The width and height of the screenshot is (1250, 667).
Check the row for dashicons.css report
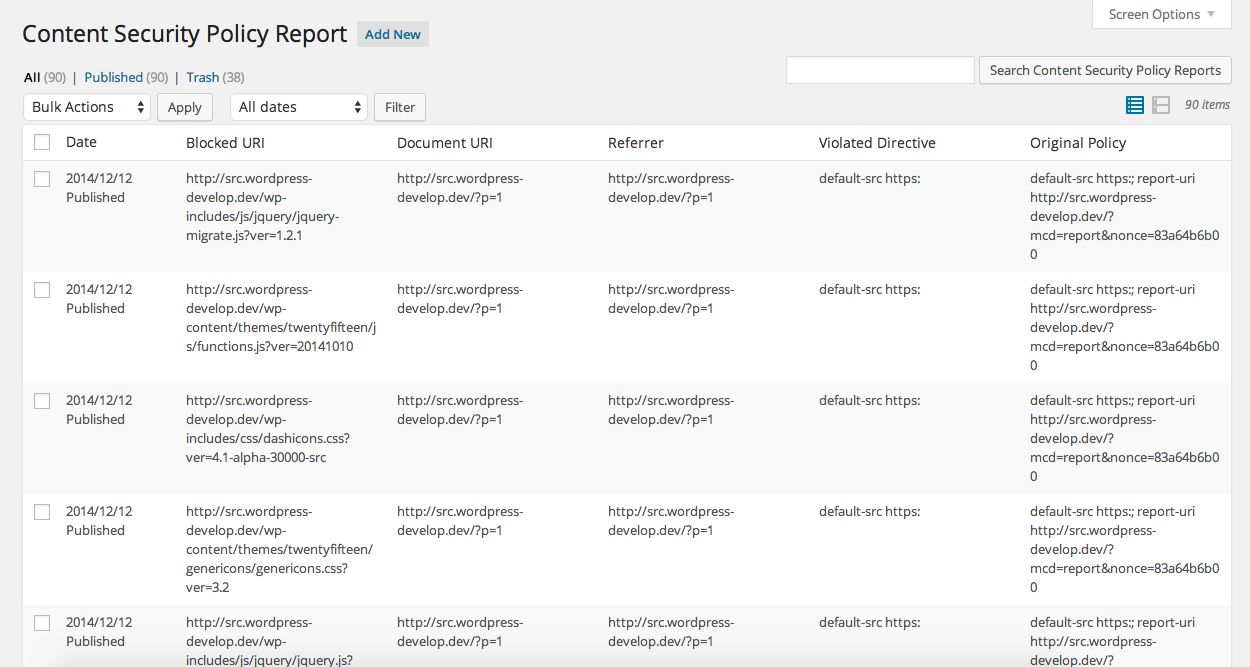42,401
